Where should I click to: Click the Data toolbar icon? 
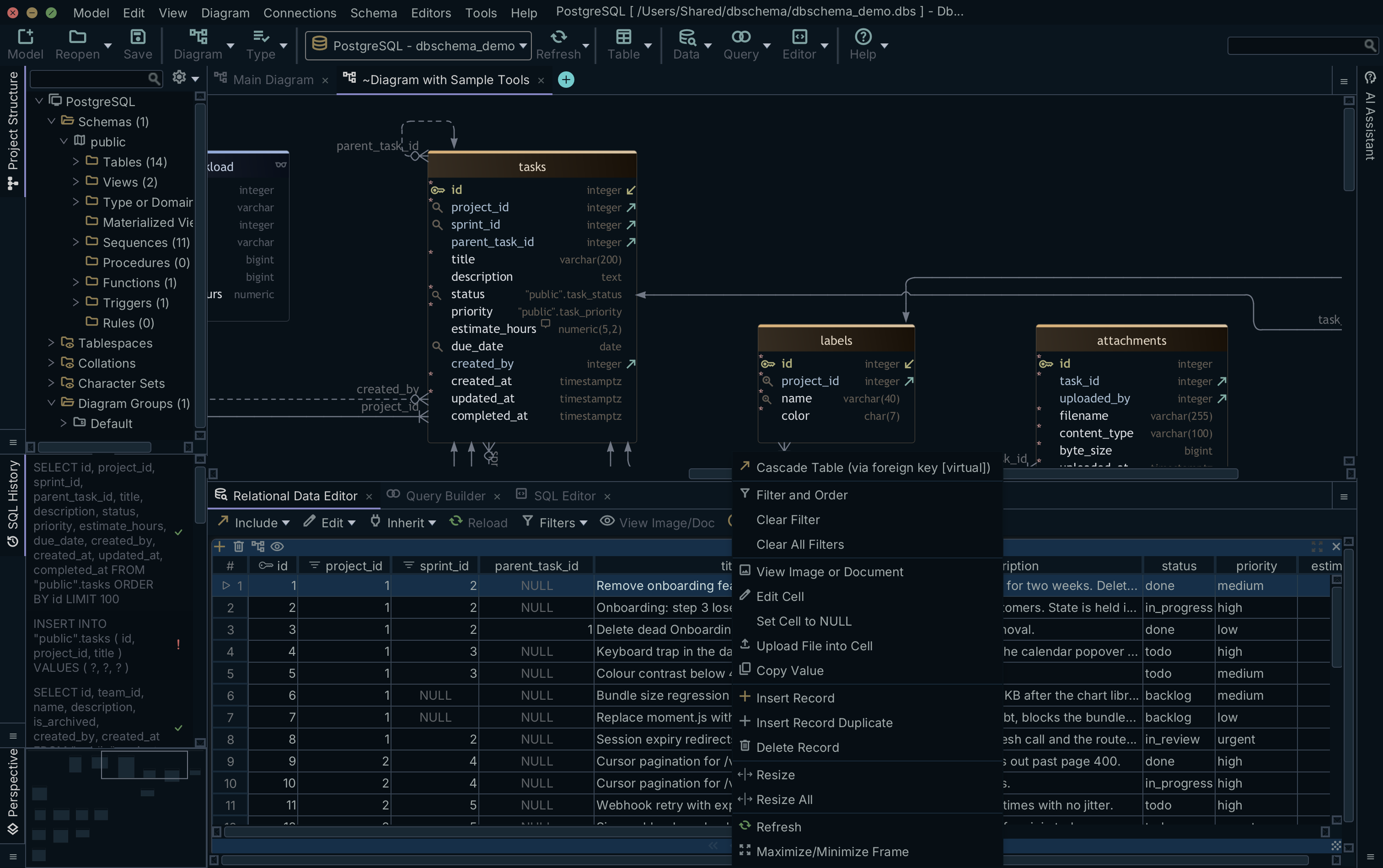pyautogui.click(x=686, y=38)
